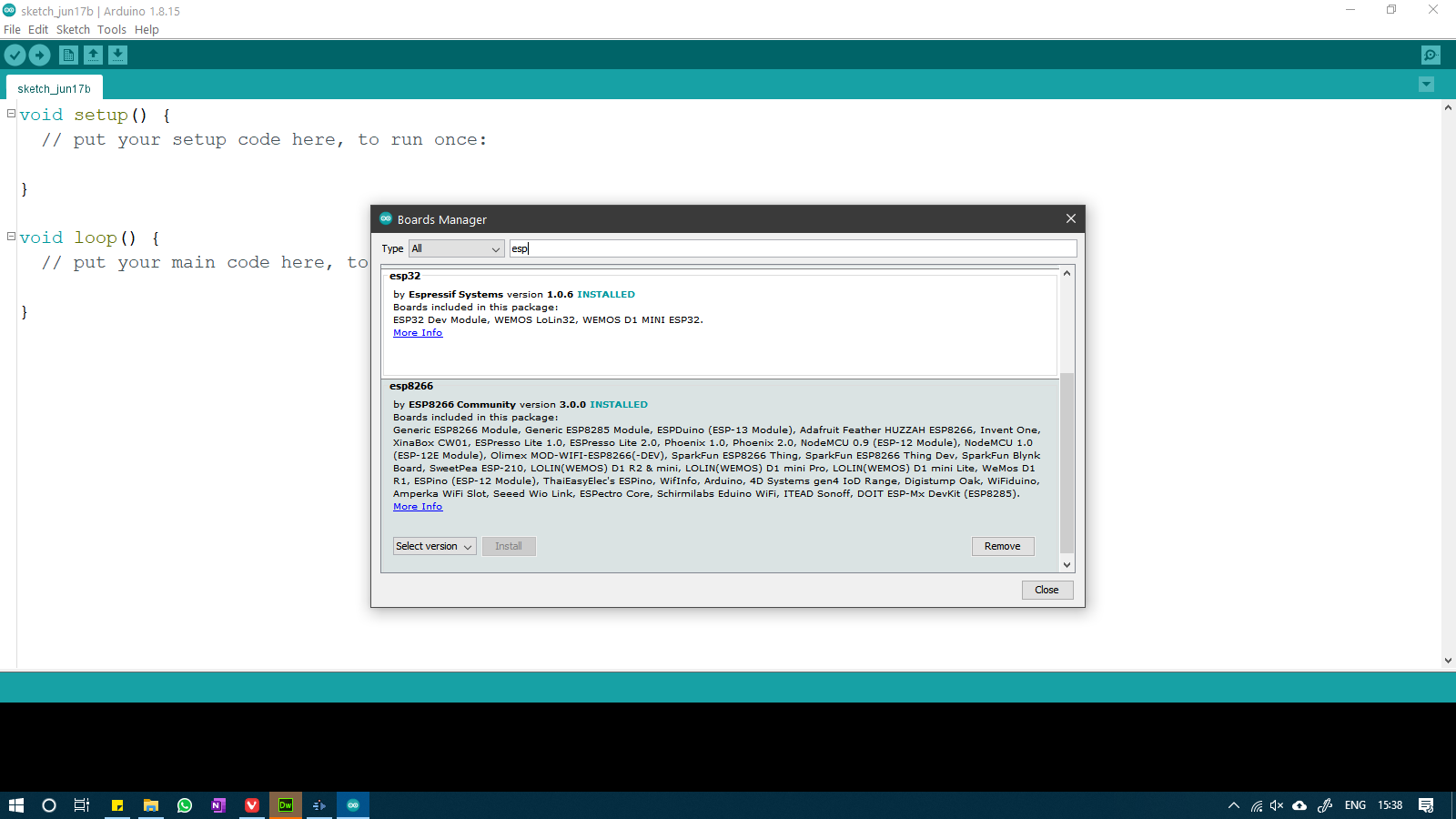Open the File menu
Image resolution: width=1456 pixels, height=819 pixels.
(12, 29)
